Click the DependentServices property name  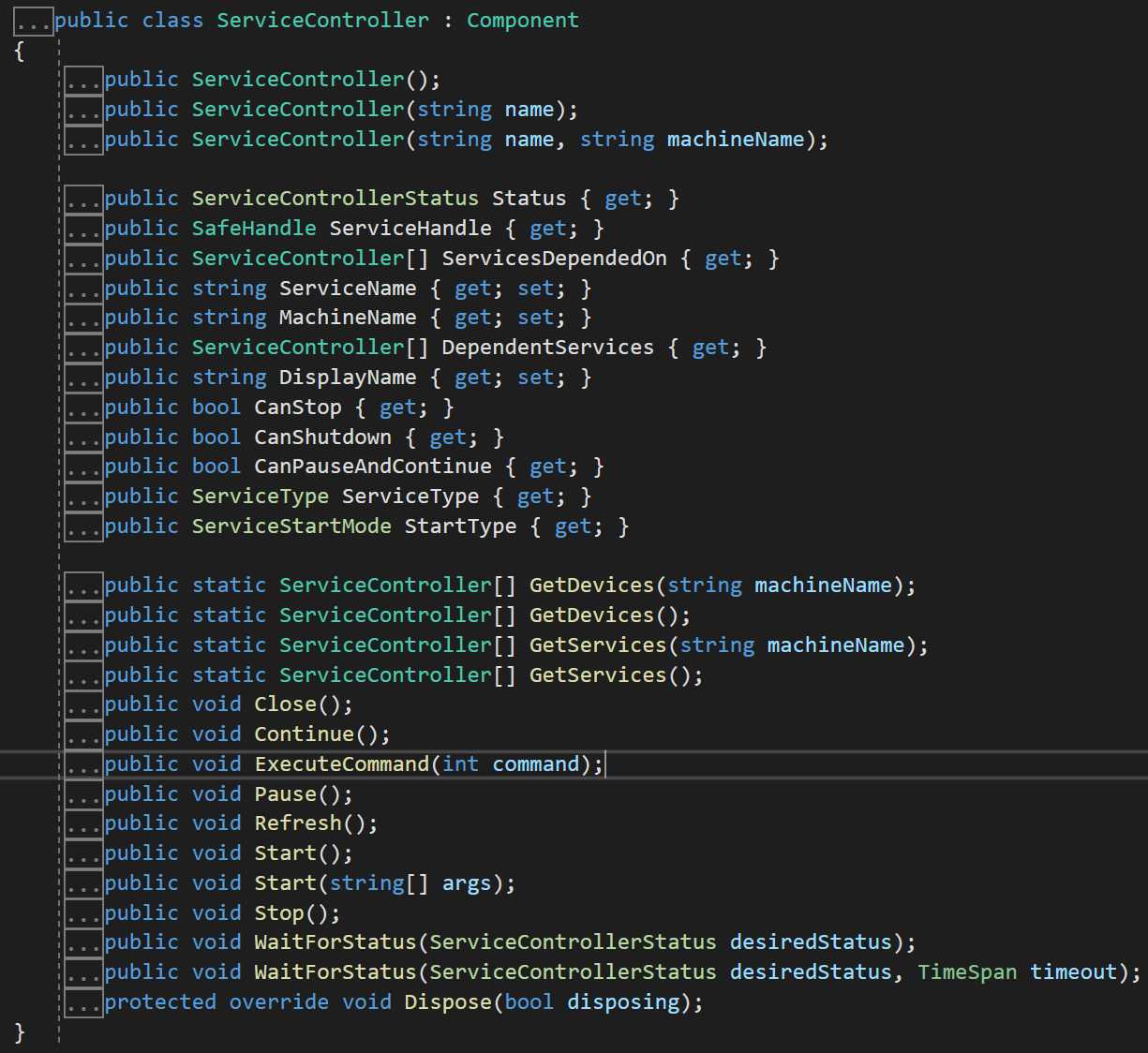pyautogui.click(x=548, y=348)
